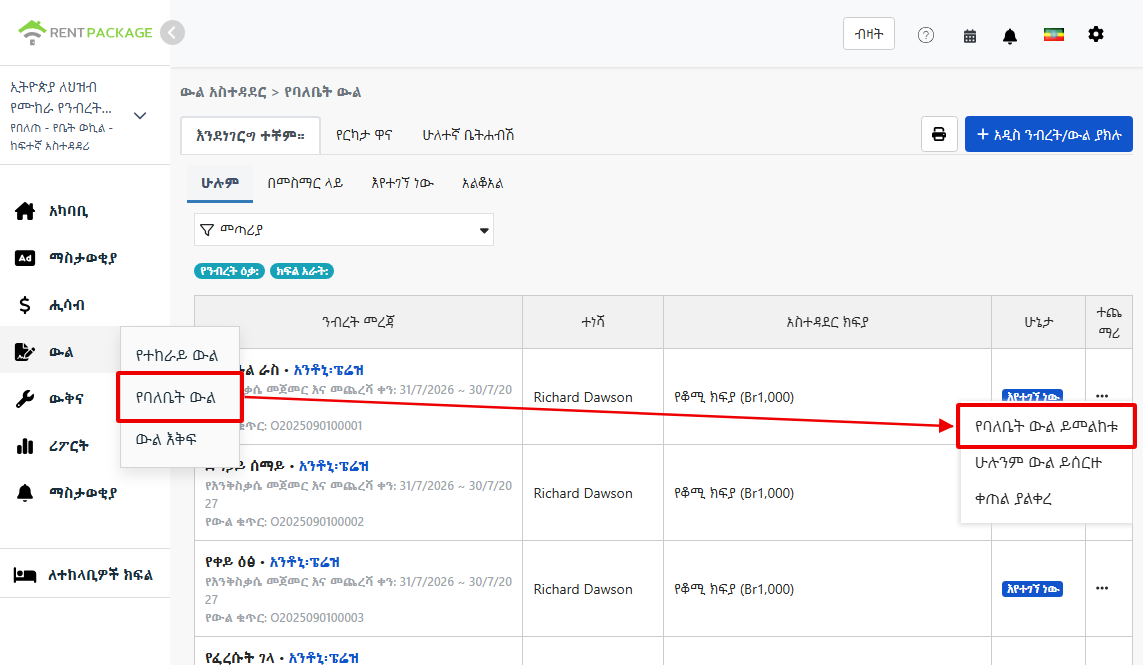This screenshot has width=1143, height=665.
Task: Click the ክፍል አራት filter tag
Action: pyautogui.click(x=302, y=271)
